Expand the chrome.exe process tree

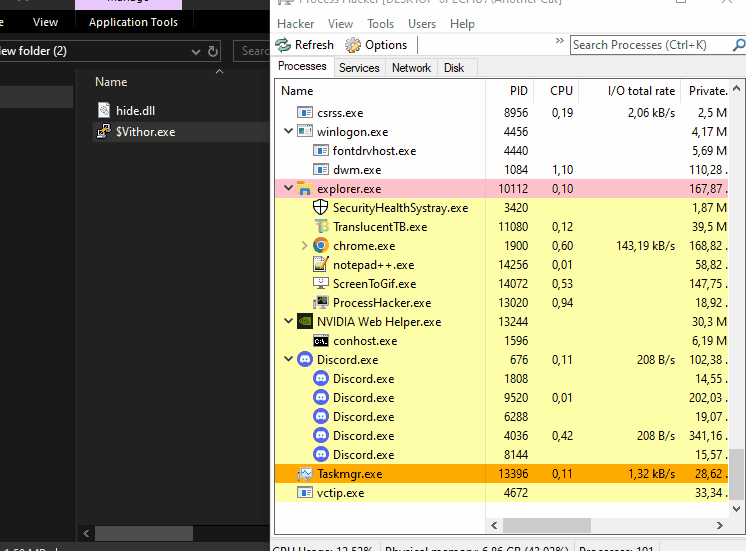[x=305, y=246]
